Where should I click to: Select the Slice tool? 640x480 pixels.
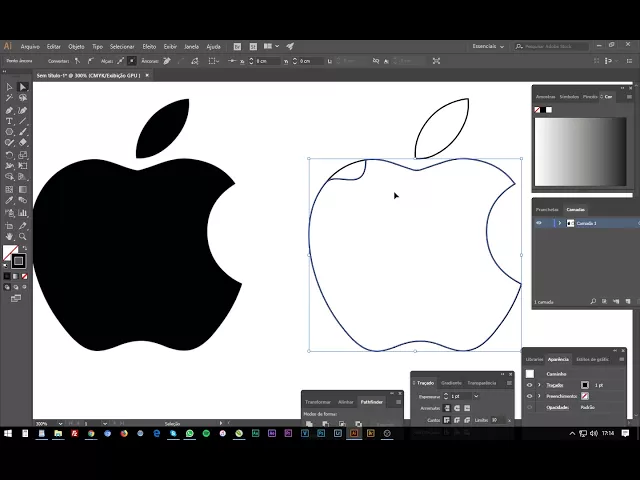pos(22,226)
